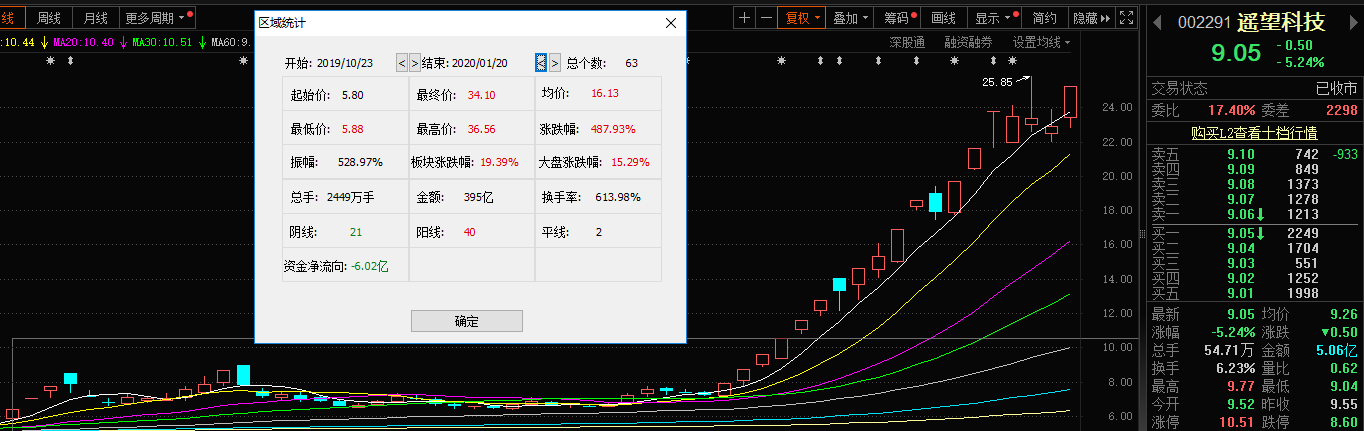Open the 设置均线 moving average dropdown

1041,42
